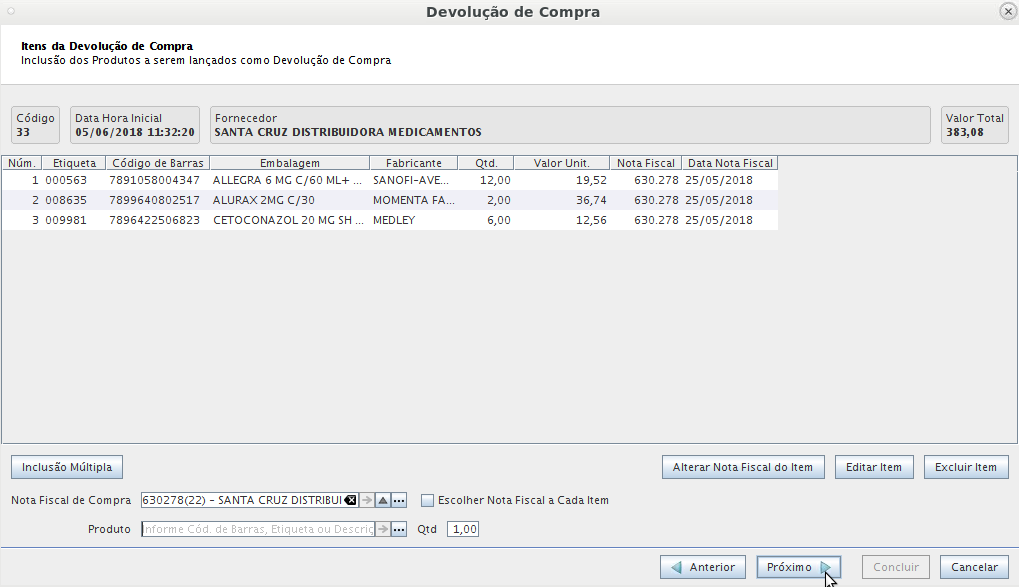Click the MEDLEY fabricante cell
Screen dimensions: 1019x587
point(413,220)
